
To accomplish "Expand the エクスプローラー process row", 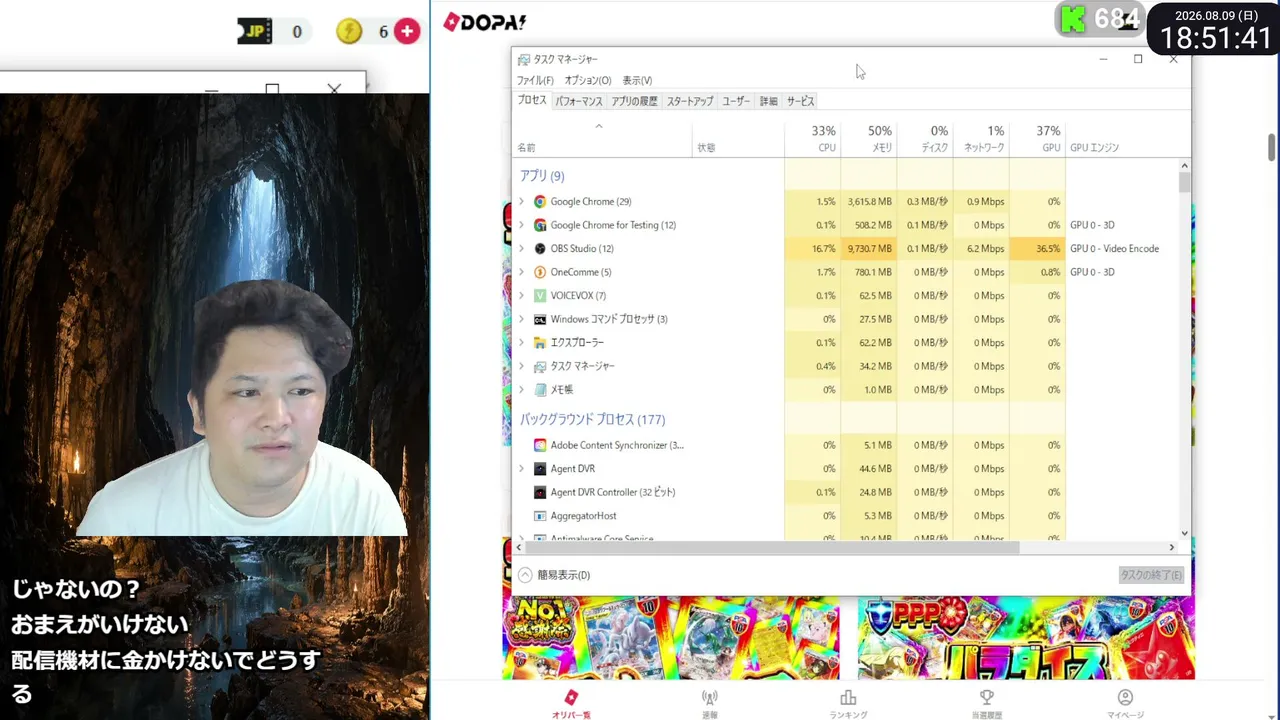I will coord(521,343).
